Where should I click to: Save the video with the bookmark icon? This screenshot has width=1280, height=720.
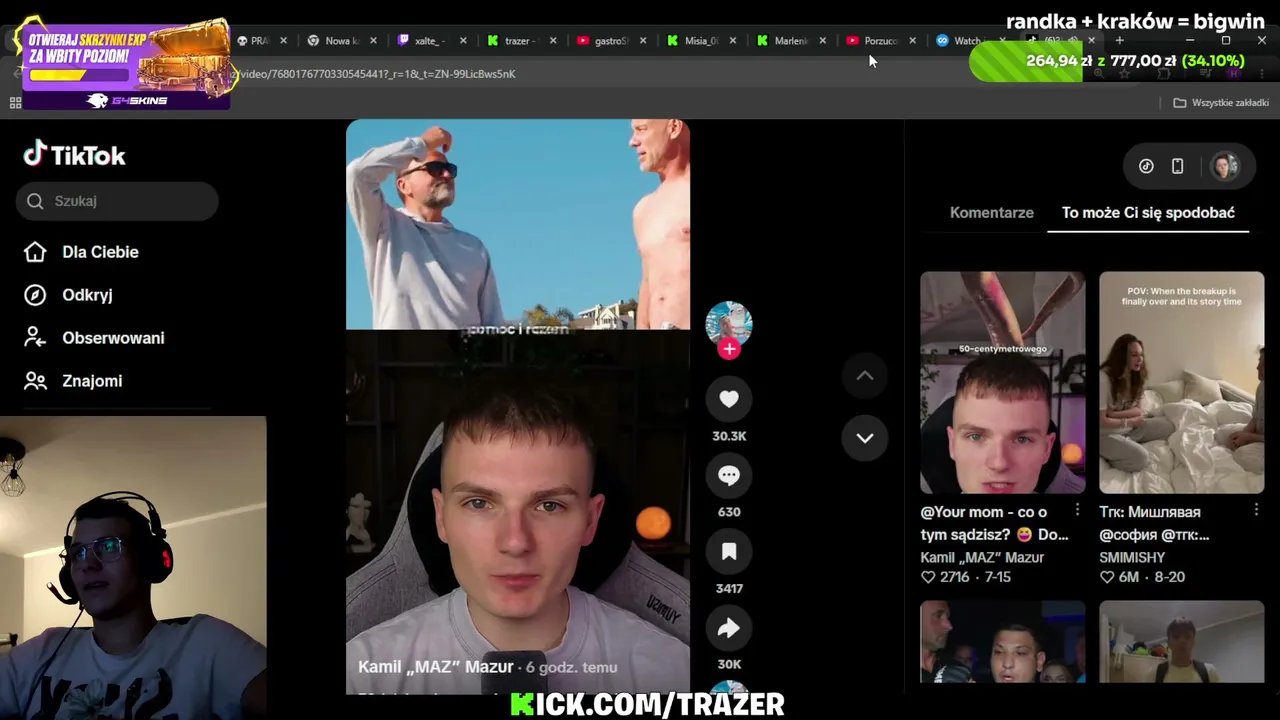pyautogui.click(x=729, y=552)
